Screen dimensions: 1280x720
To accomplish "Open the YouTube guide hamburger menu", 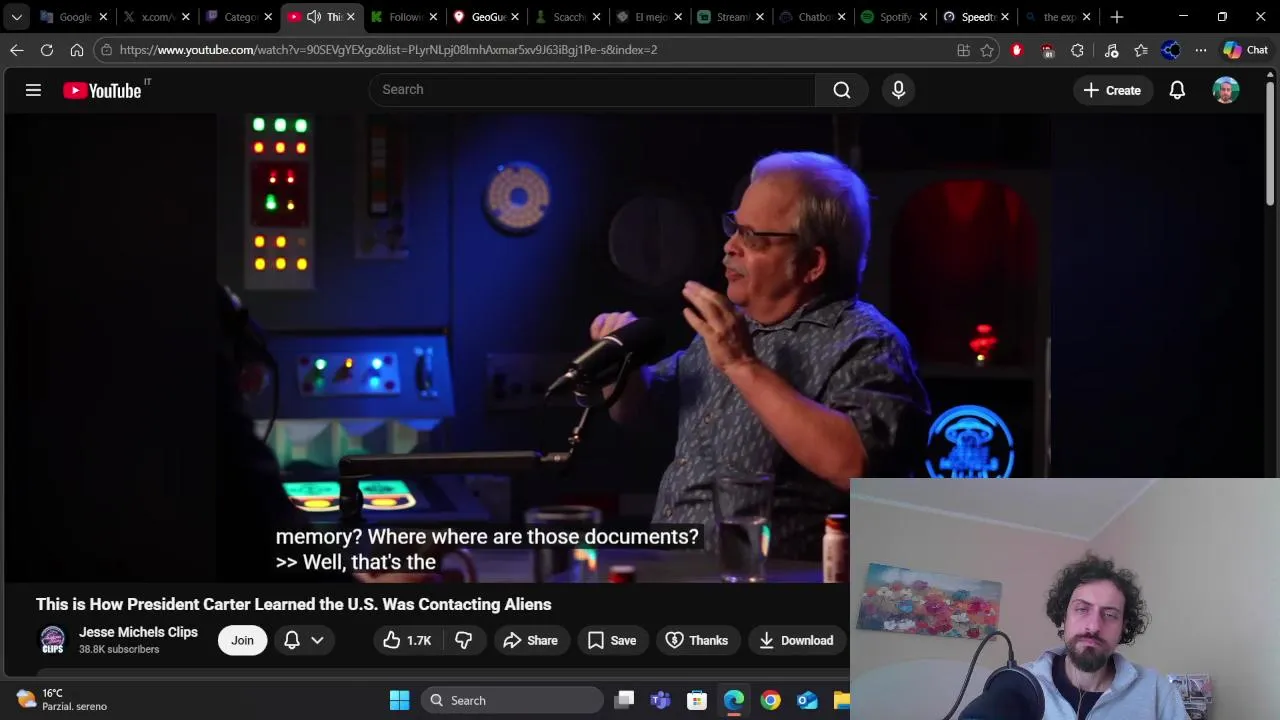I will (33, 90).
